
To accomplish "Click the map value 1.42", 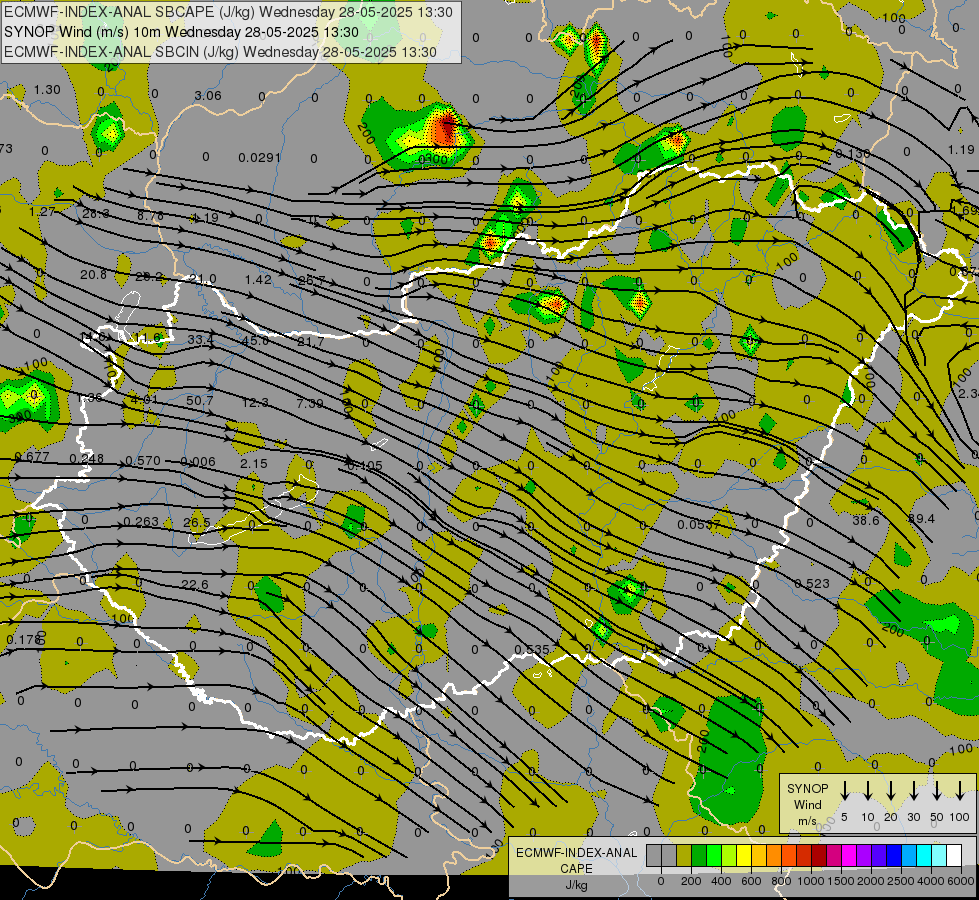I will (x=258, y=279).
